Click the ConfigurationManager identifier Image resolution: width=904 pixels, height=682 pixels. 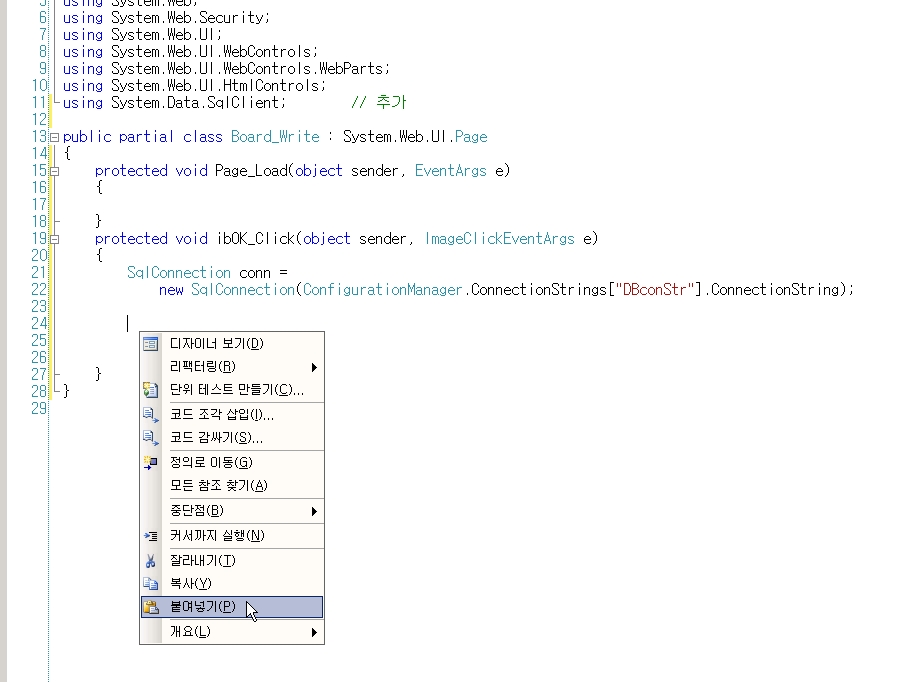pyautogui.click(x=382, y=289)
